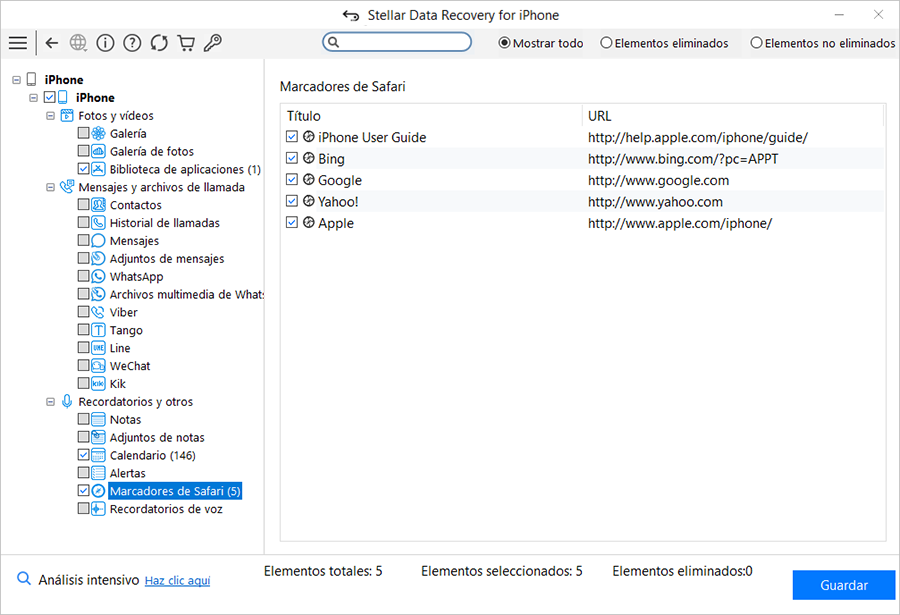The width and height of the screenshot is (900, 615).
Task: Click the http://help.apple.com/iphone/guide/ URL
Action: click(697, 137)
